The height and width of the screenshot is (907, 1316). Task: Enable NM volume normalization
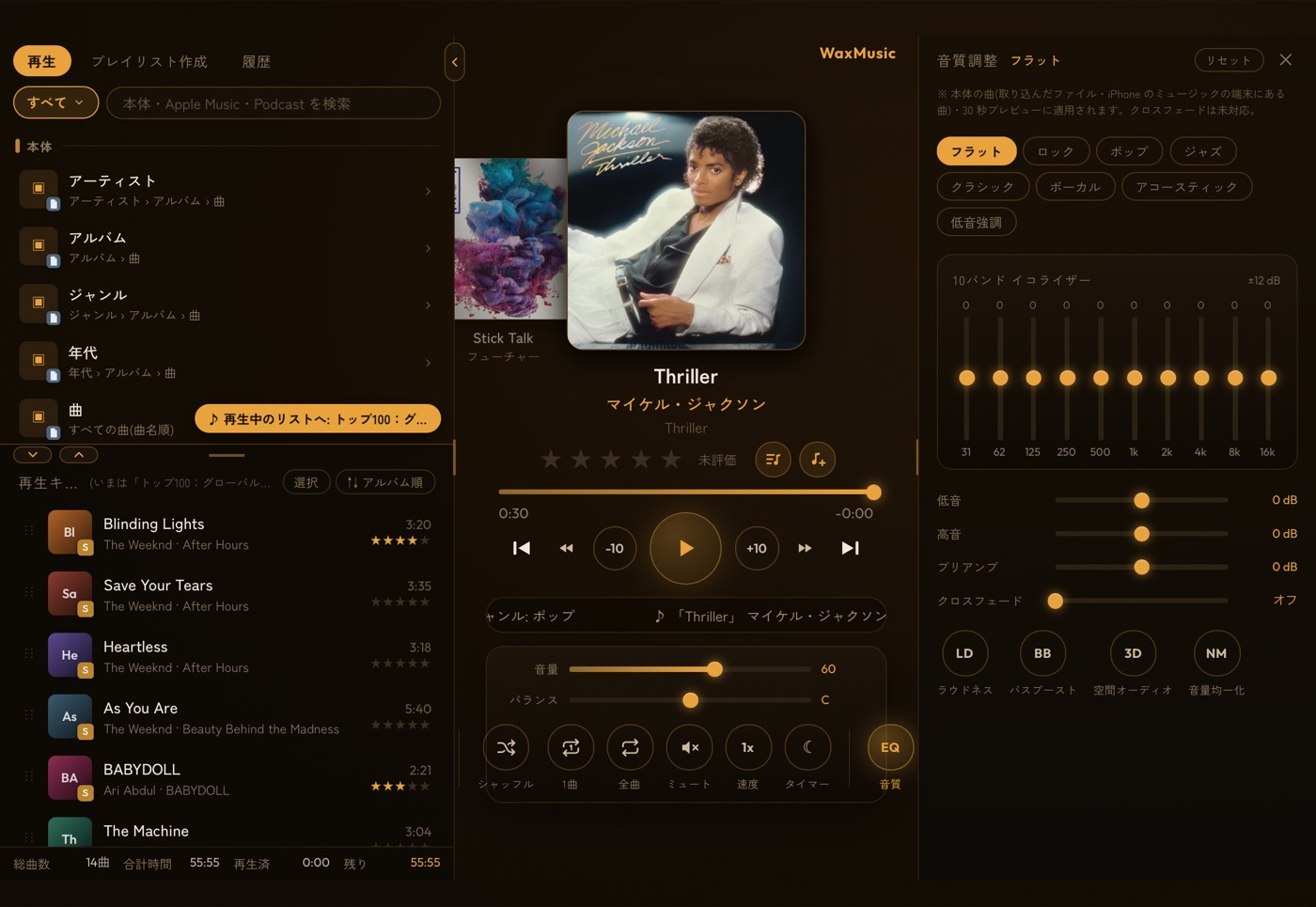(1216, 653)
